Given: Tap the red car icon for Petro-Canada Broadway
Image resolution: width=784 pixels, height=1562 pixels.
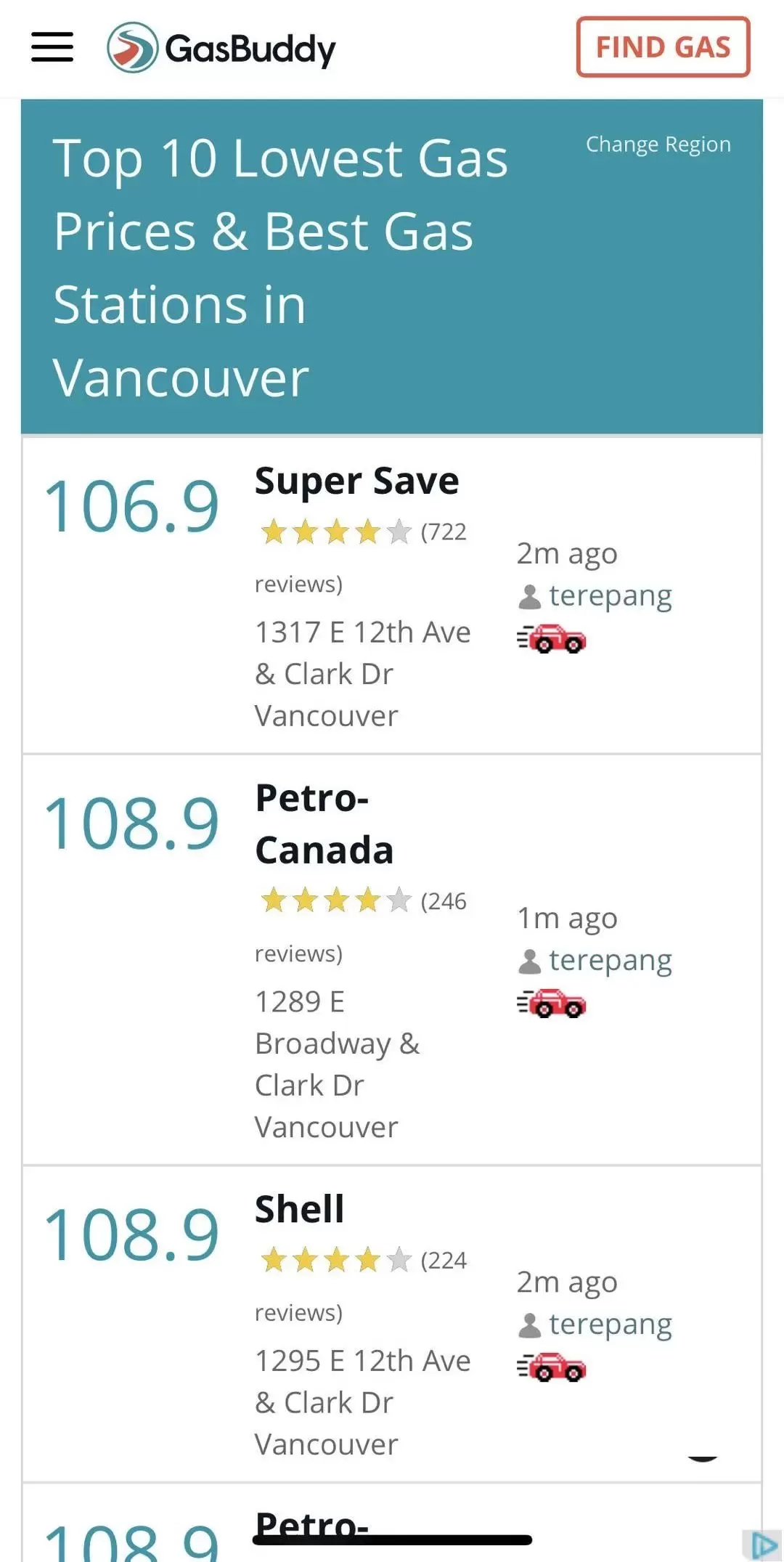Looking at the screenshot, I should (x=552, y=1003).
